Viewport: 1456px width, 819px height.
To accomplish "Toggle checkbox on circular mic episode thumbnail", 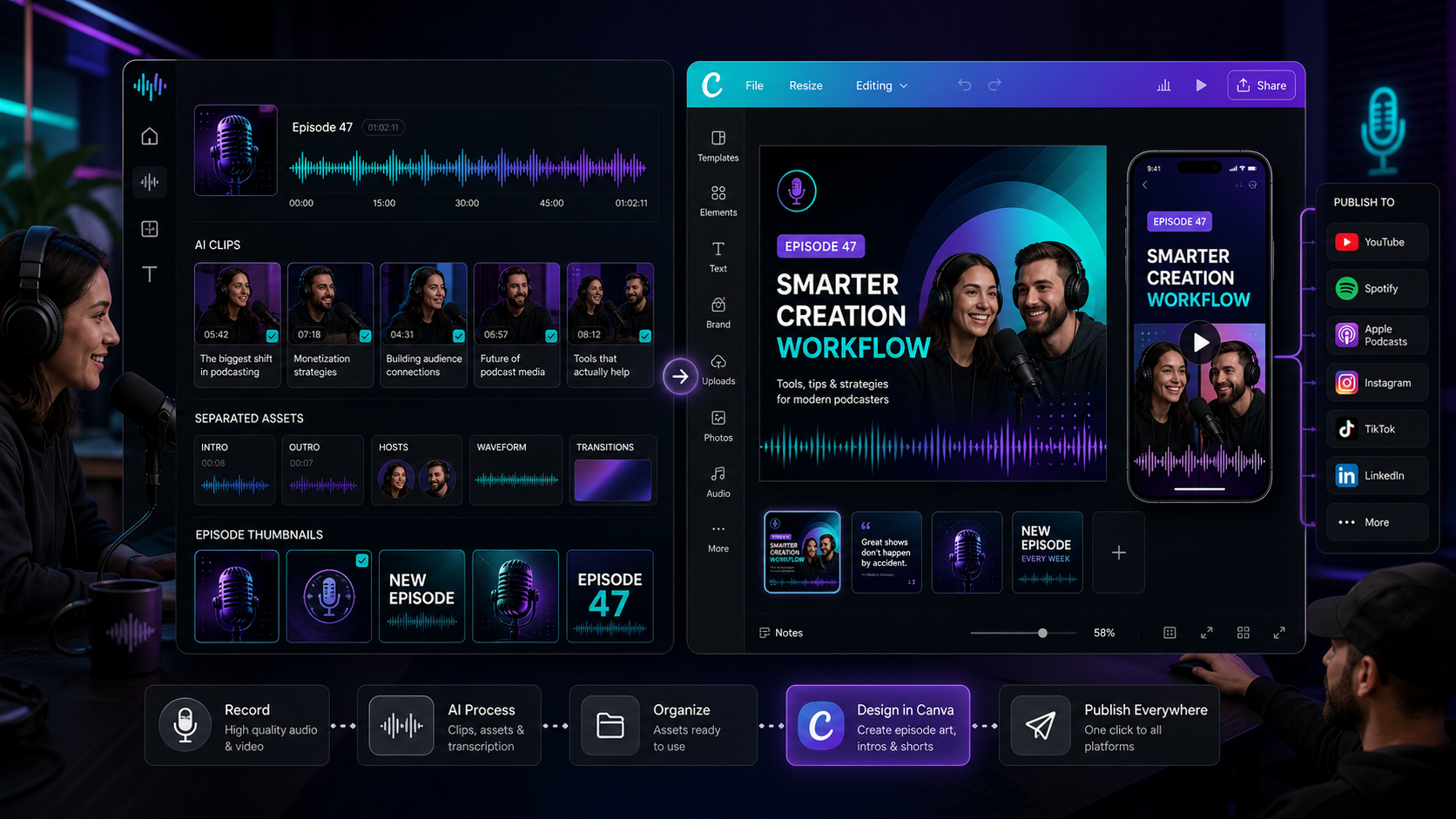I will (x=362, y=561).
